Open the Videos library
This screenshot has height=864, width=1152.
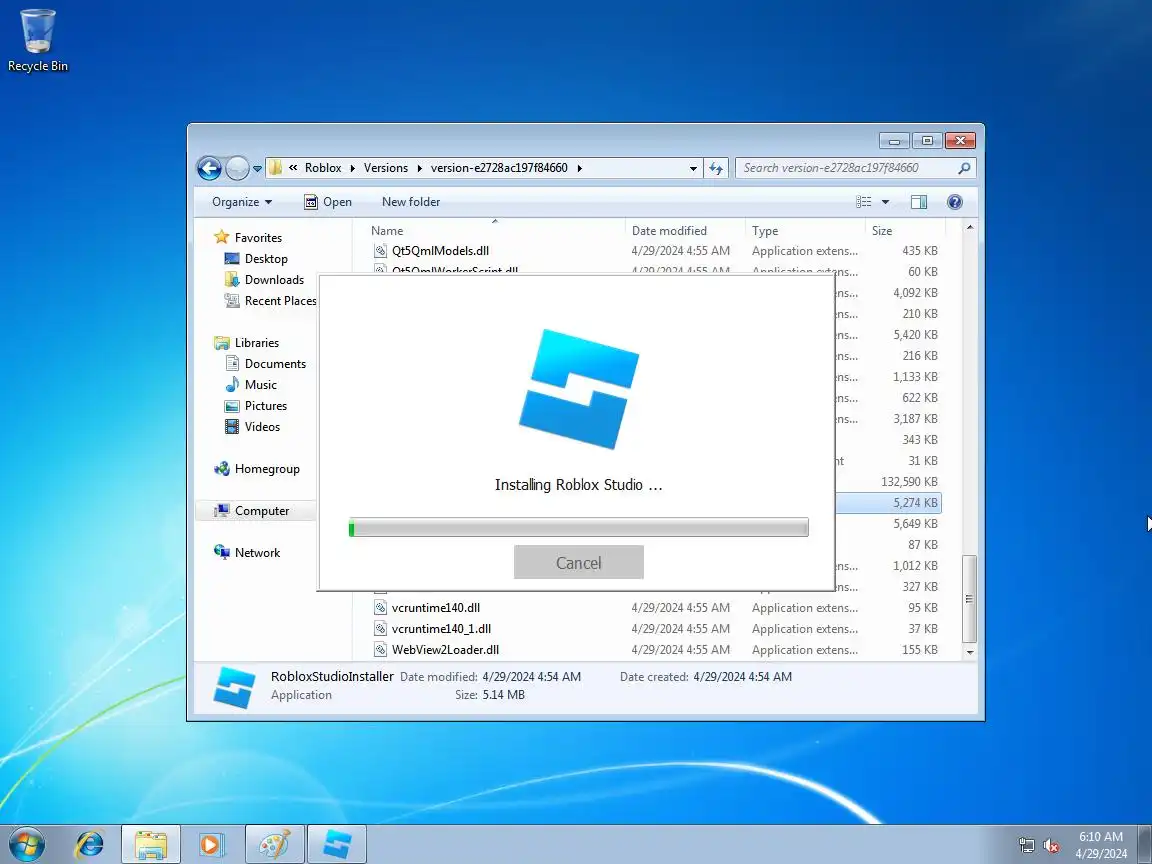[x=252, y=427]
